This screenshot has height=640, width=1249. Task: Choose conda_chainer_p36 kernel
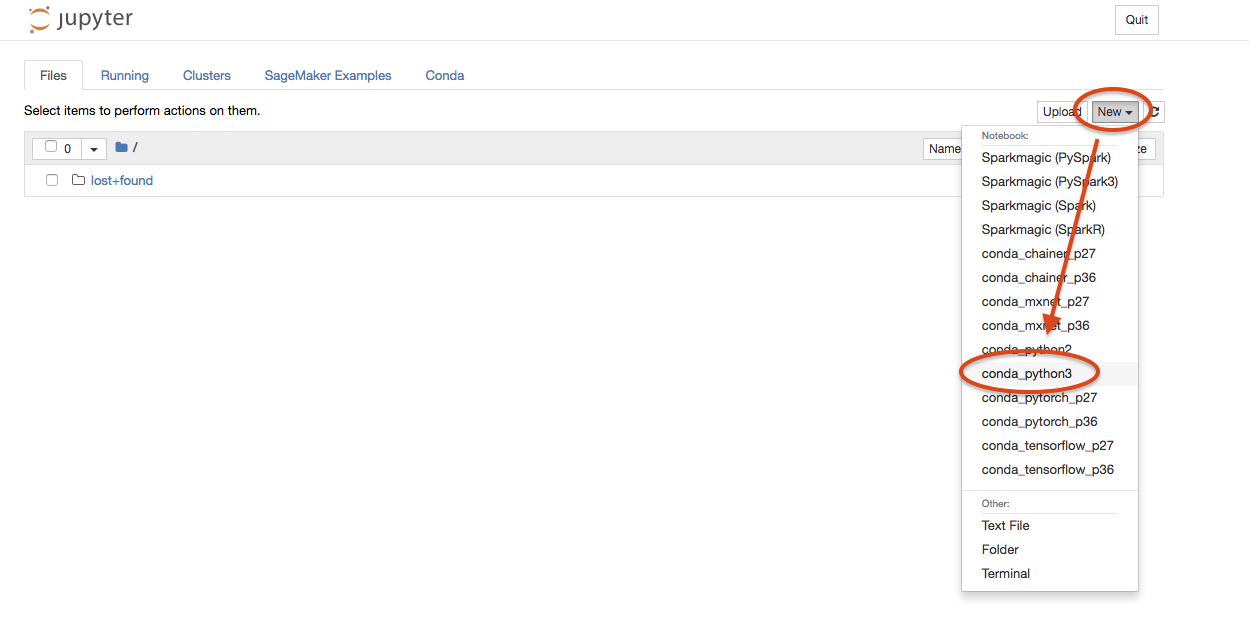click(x=1050, y=277)
